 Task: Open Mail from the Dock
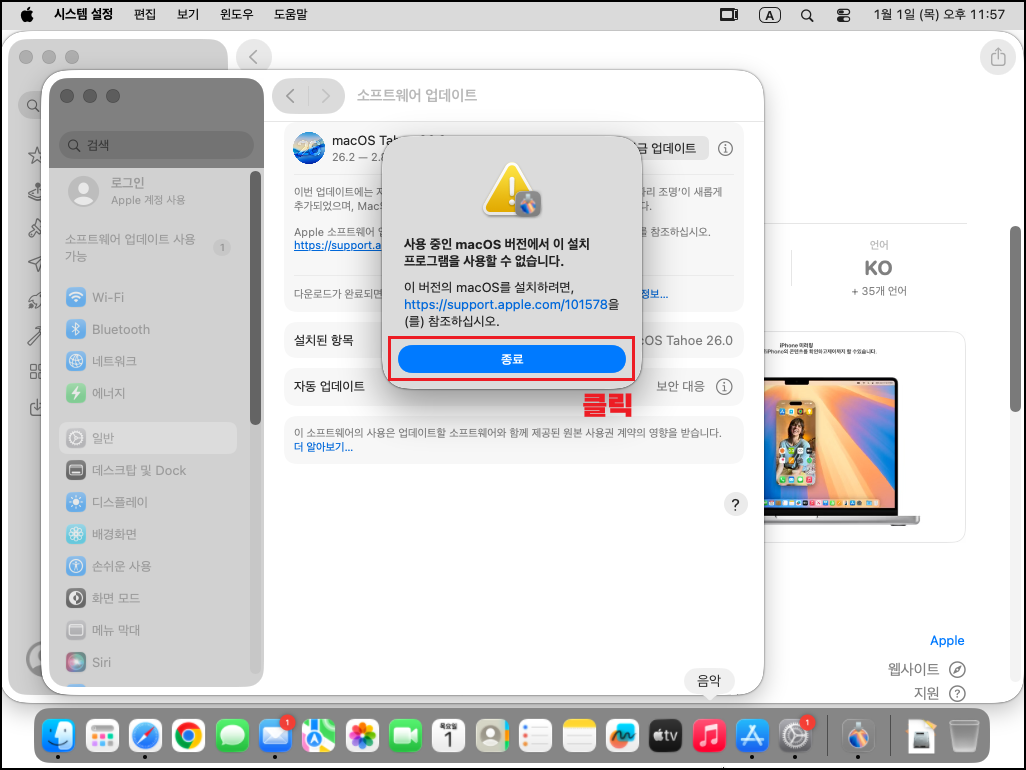(x=275, y=736)
